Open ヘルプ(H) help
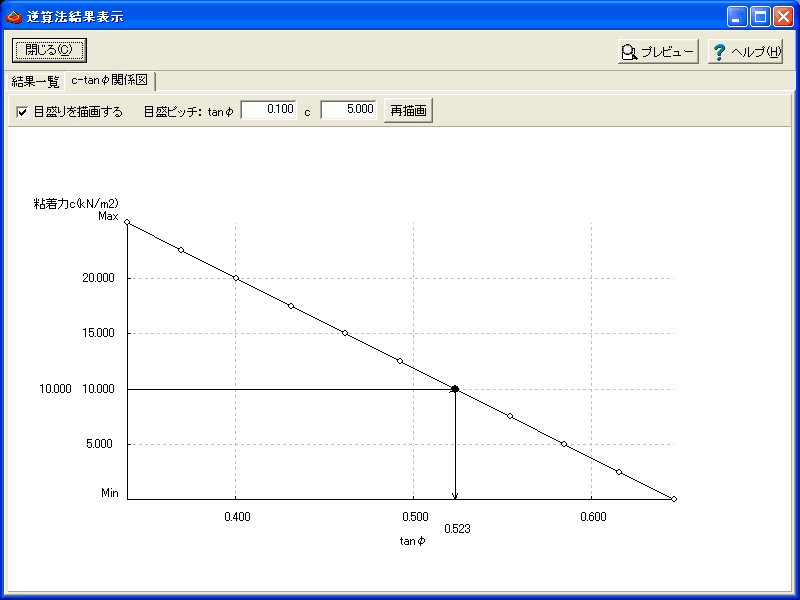Image resolution: width=800 pixels, height=600 pixels. (745, 52)
